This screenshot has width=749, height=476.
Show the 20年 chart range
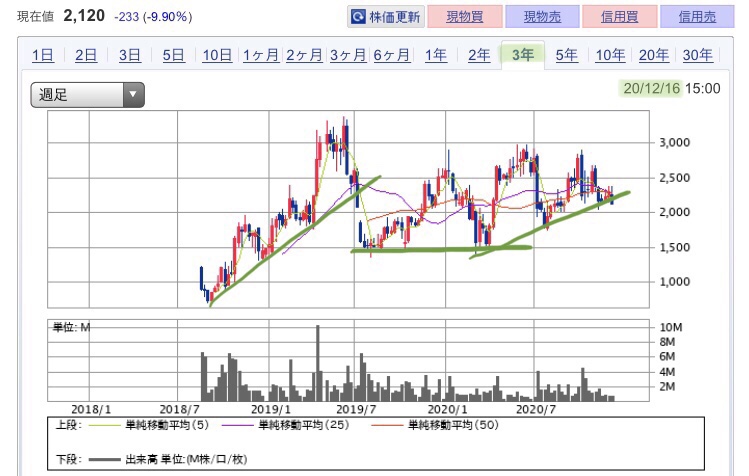click(653, 55)
